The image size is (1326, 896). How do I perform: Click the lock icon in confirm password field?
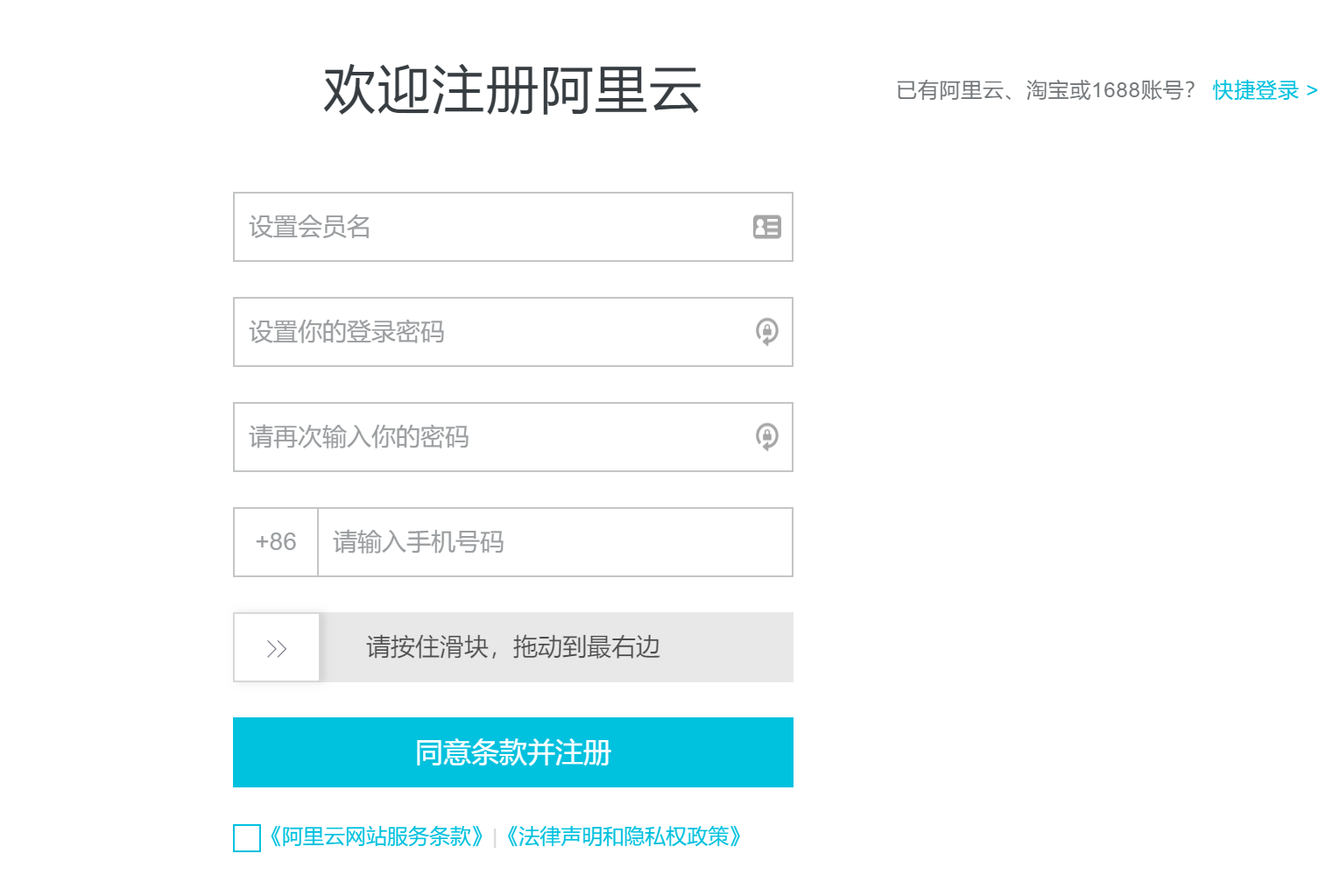[x=766, y=437]
